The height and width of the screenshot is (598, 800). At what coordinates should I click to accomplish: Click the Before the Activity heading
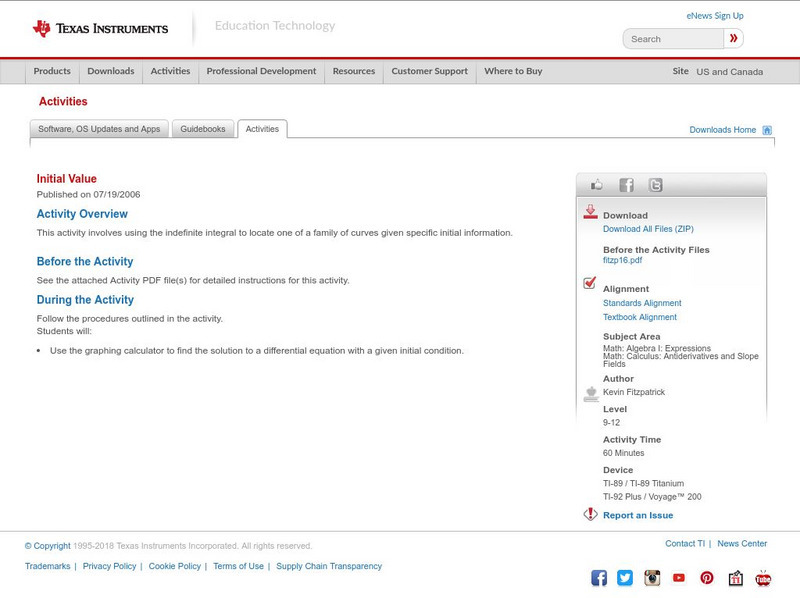[85, 261]
